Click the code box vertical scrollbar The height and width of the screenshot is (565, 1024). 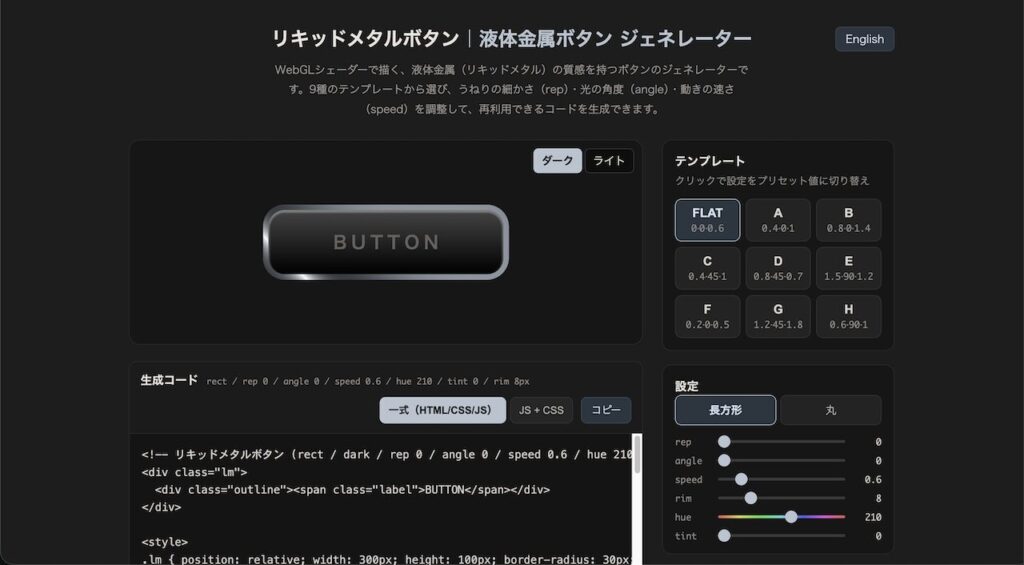click(637, 455)
